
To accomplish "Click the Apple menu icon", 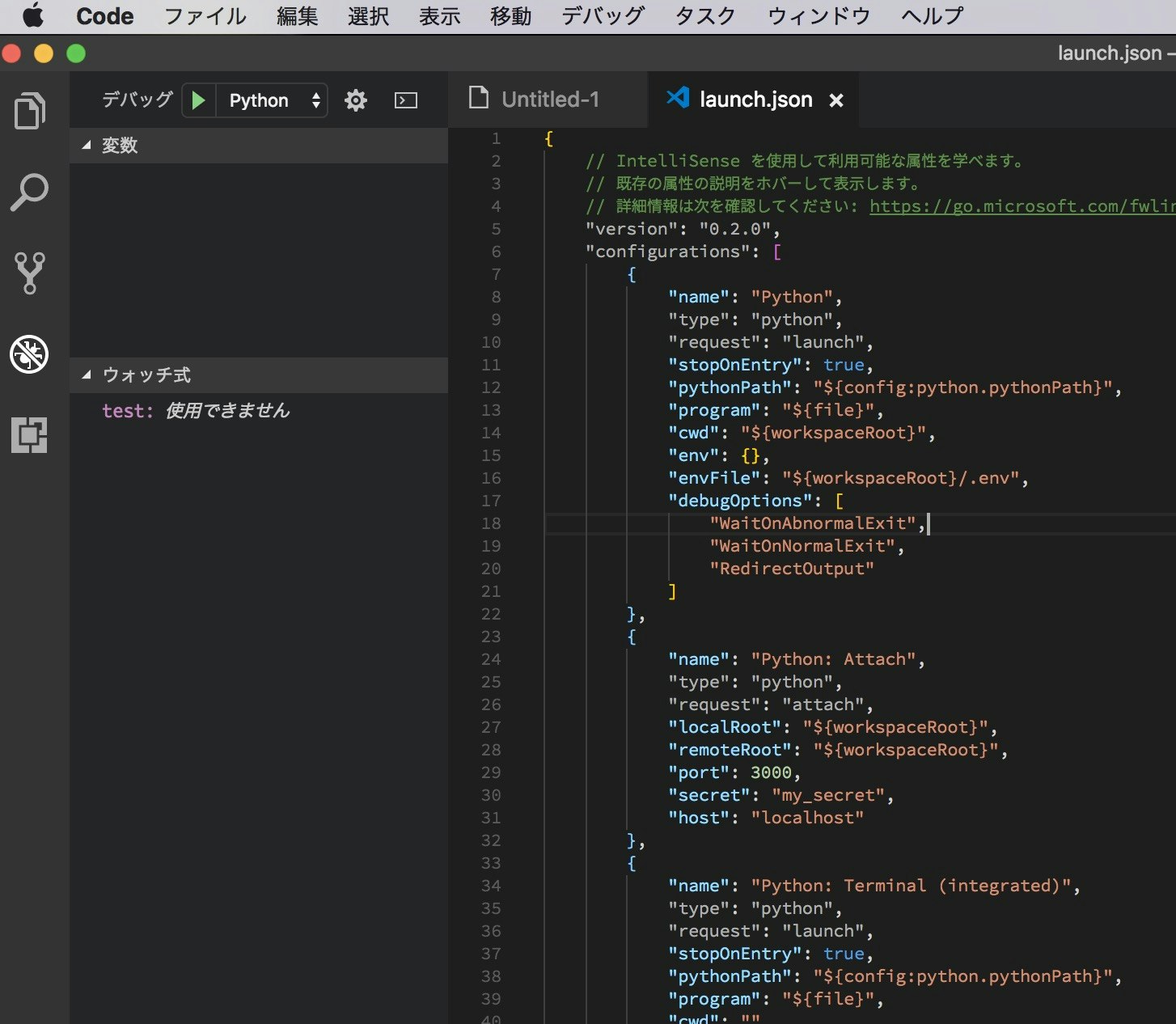I will [33, 15].
